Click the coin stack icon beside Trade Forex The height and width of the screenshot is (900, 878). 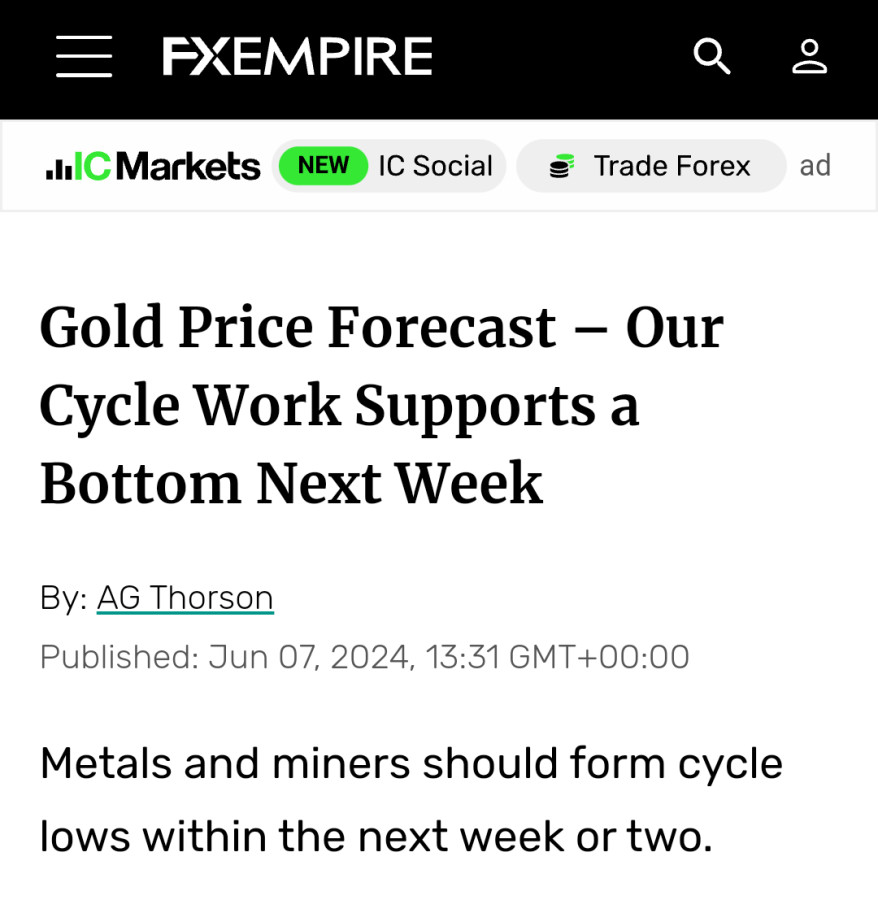(x=561, y=167)
